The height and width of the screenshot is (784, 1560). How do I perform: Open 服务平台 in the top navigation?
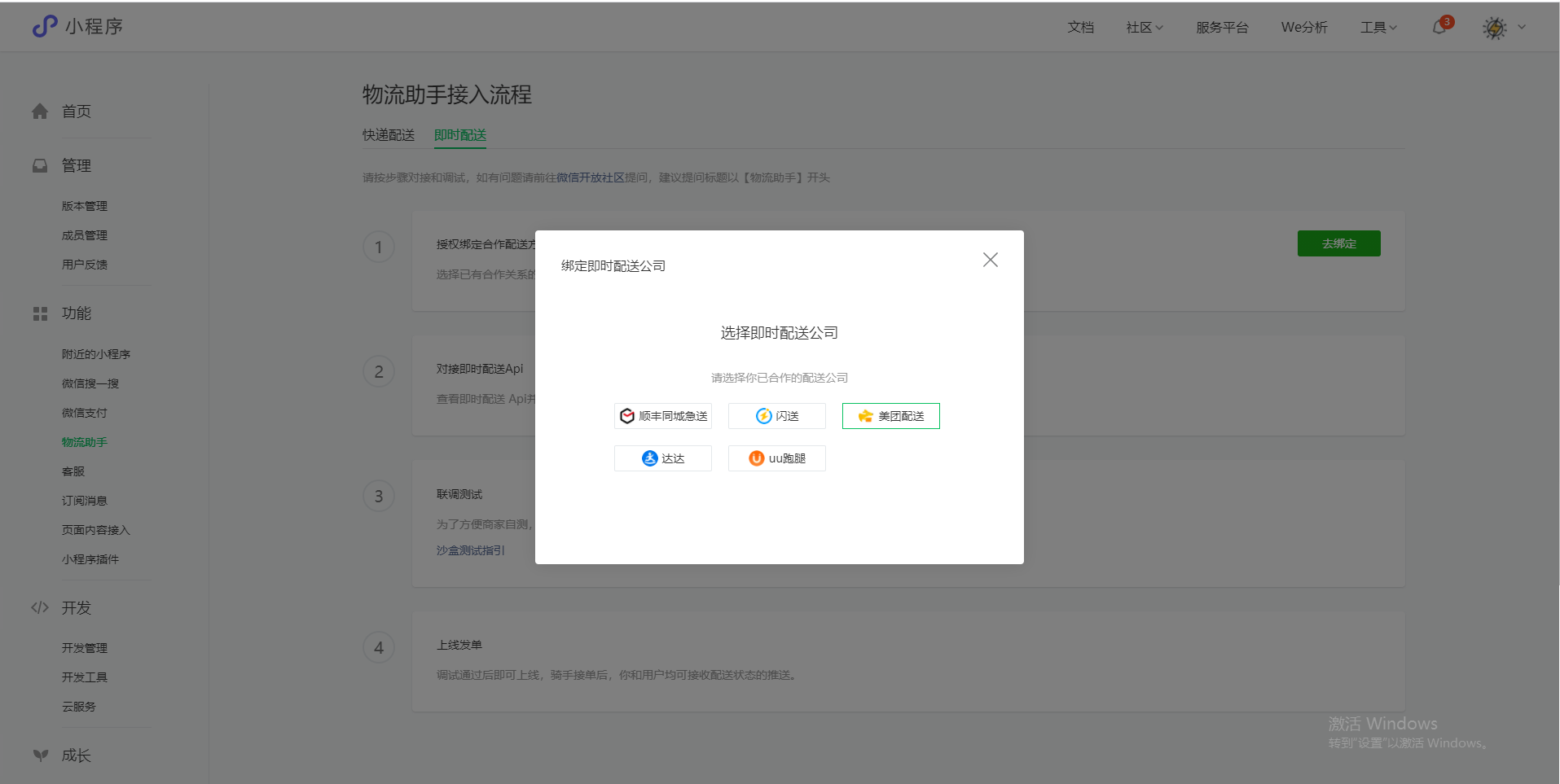(x=1222, y=28)
